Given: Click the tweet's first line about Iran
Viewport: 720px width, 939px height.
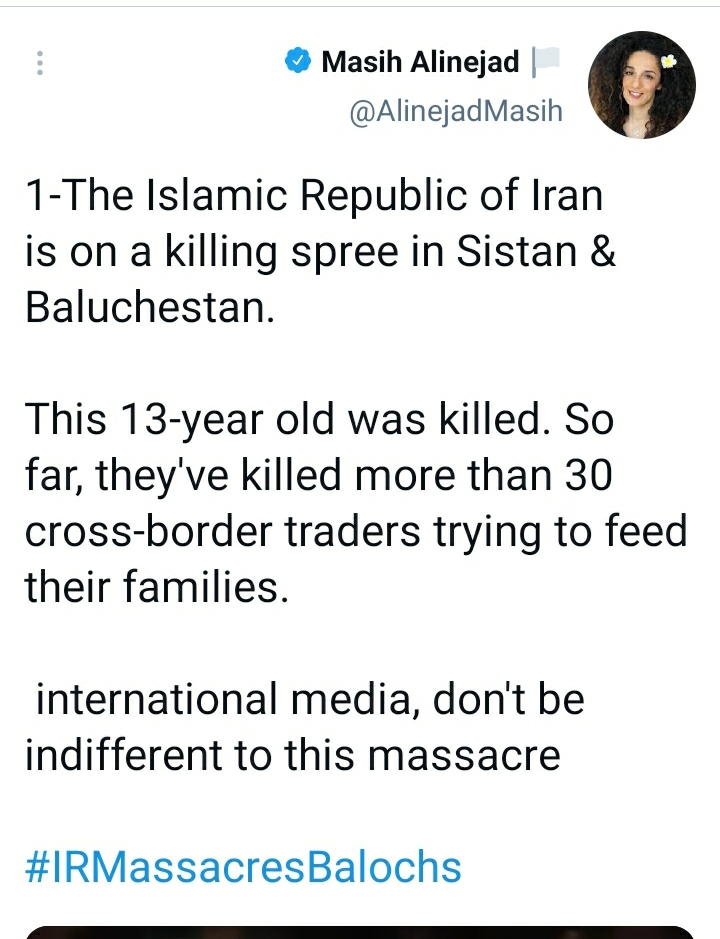Looking at the screenshot, I should 314,196.
